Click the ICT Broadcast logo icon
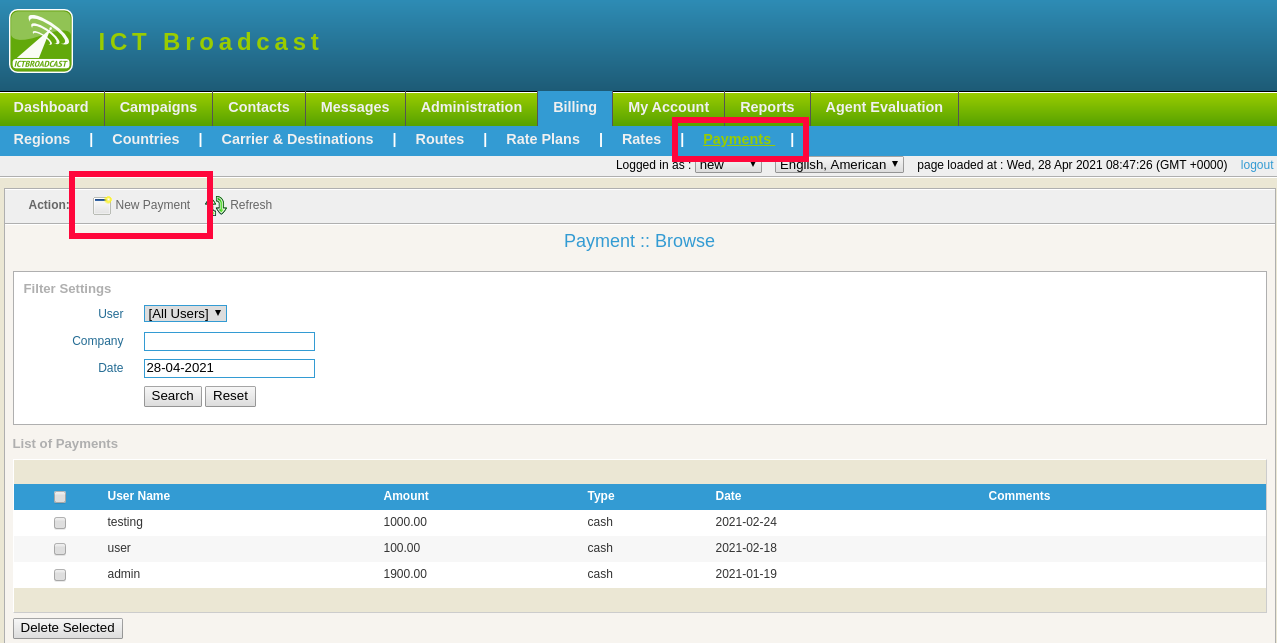The image size is (1277, 643). [x=41, y=41]
